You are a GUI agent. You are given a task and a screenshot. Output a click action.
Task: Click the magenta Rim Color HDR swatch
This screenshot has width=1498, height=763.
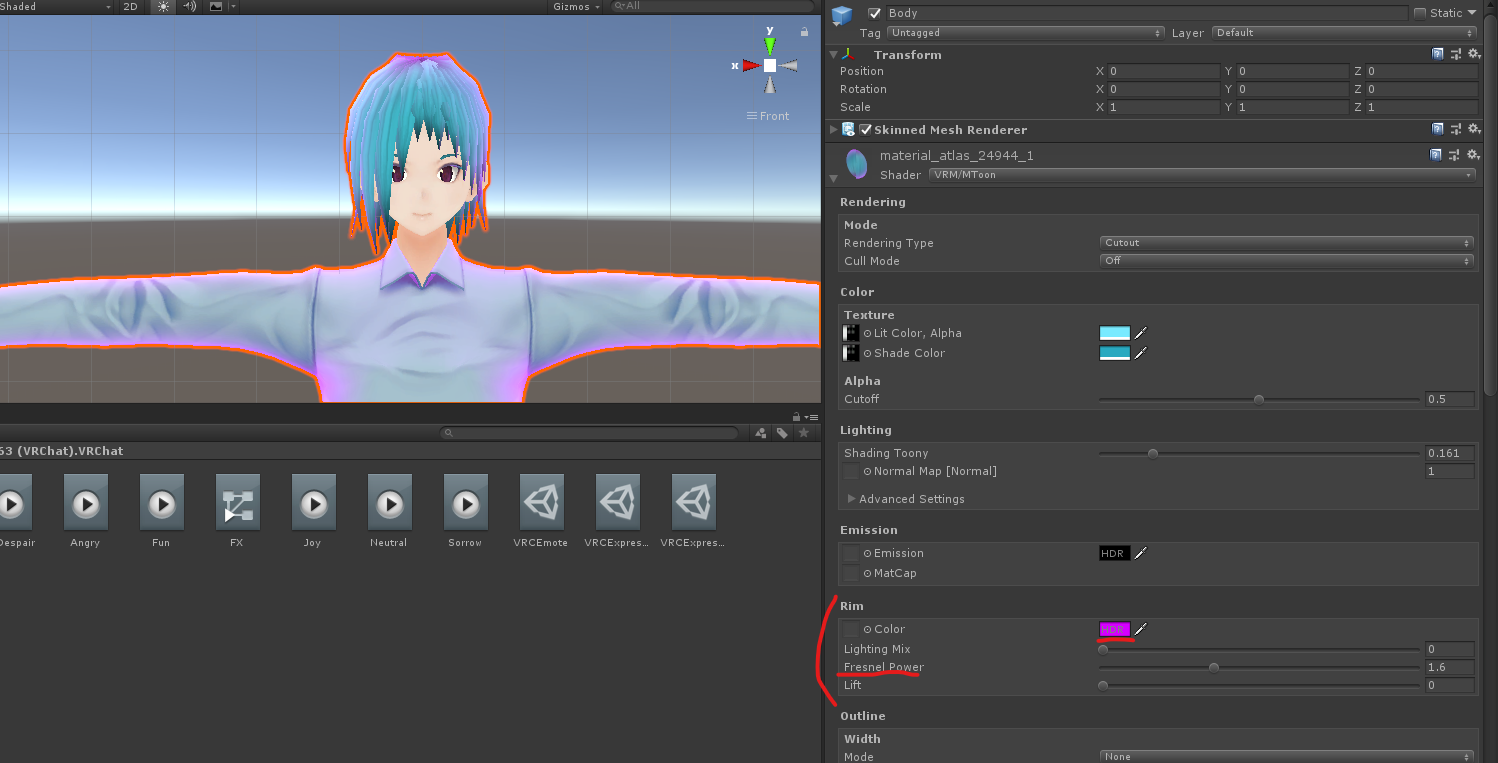[x=1114, y=629]
